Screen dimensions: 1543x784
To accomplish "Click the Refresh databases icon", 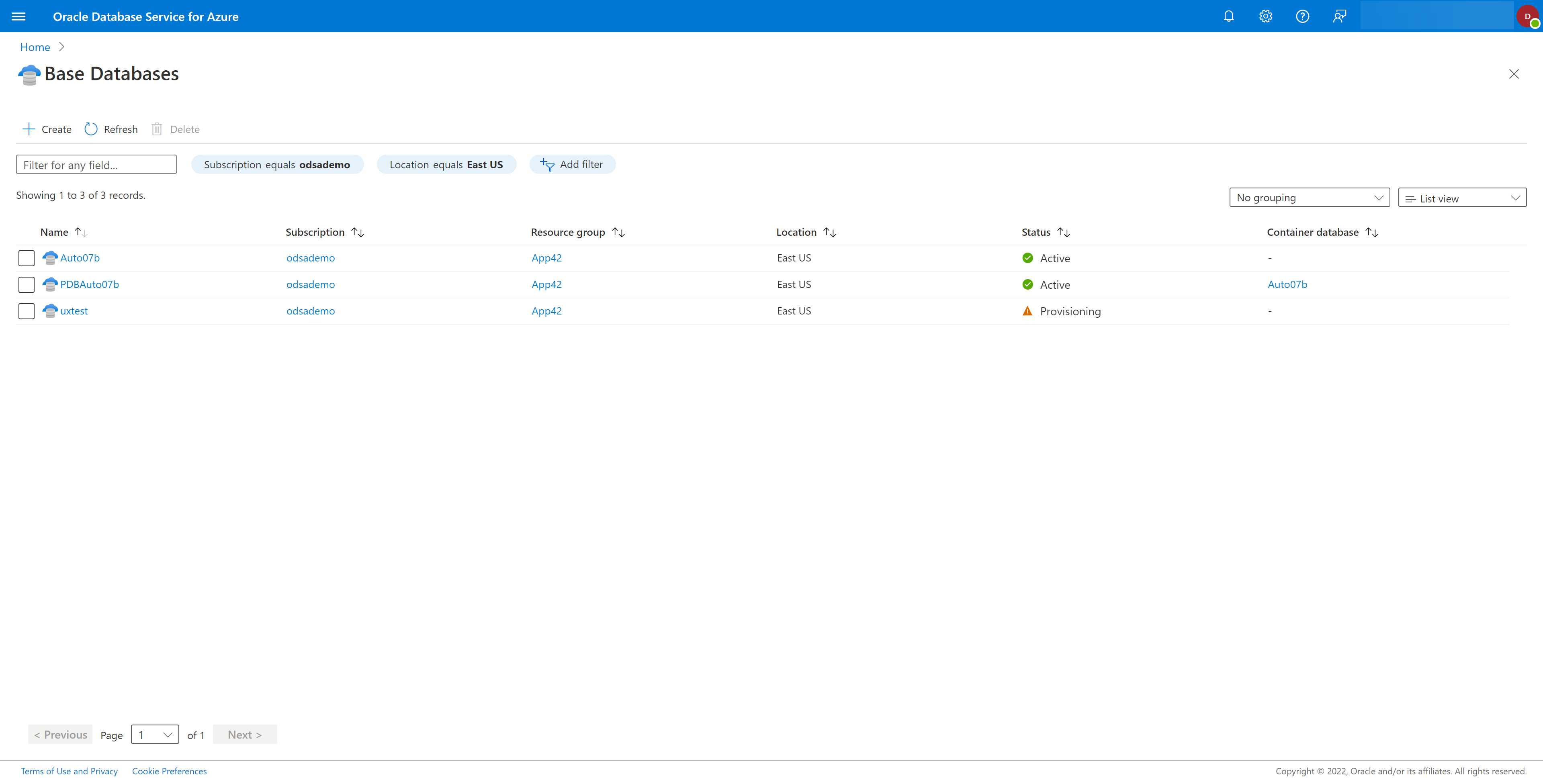I will [91, 128].
